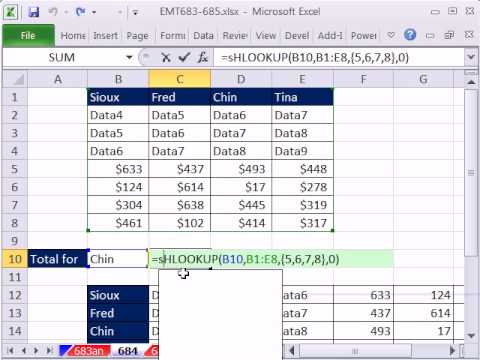Image resolution: width=480 pixels, height=360 pixels.
Task: Click cell with $319
Action: click(302, 205)
